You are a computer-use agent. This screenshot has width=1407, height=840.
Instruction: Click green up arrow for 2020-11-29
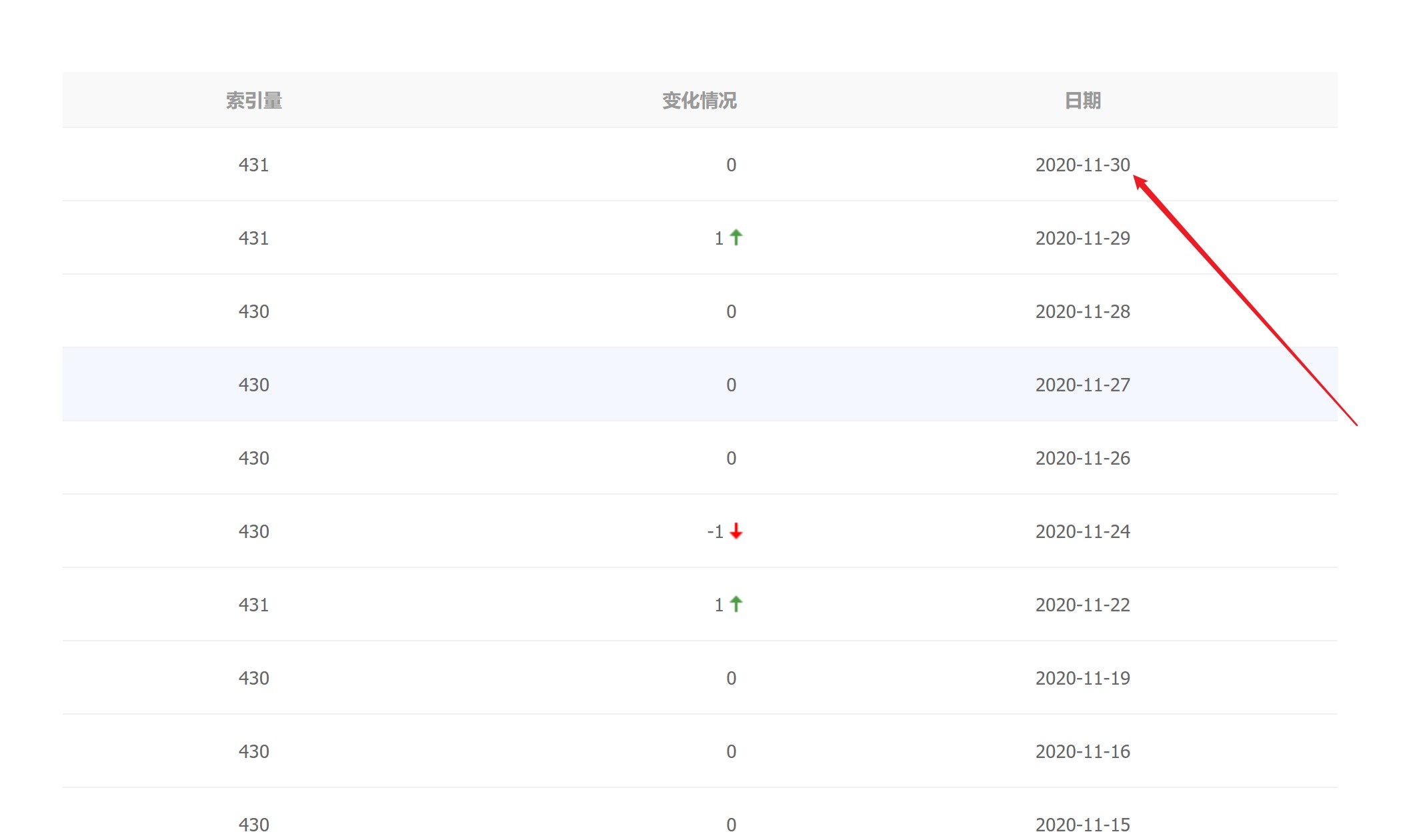[x=736, y=237]
